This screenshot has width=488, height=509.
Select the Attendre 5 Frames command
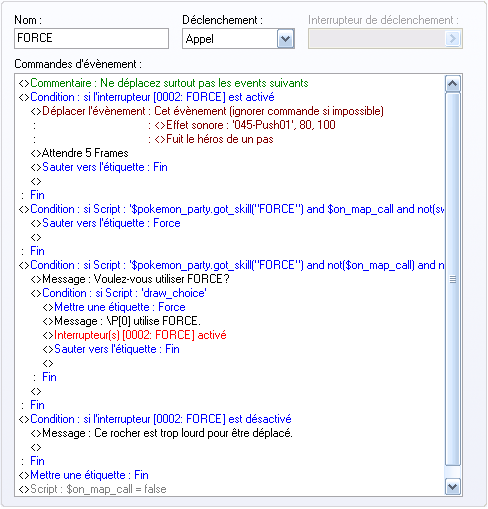pyautogui.click(x=79, y=153)
